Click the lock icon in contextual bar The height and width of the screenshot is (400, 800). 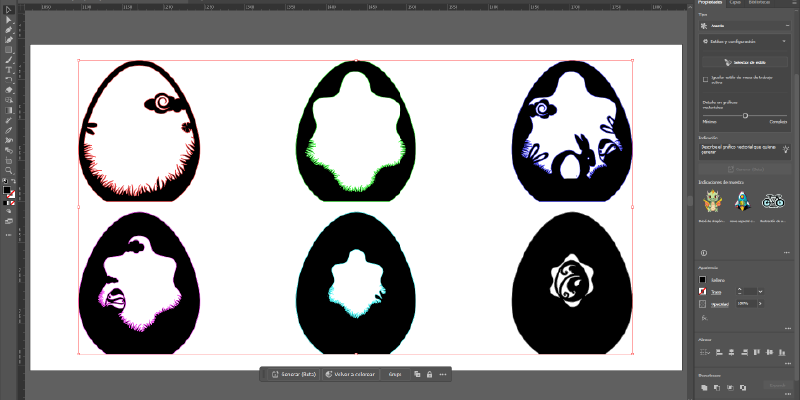click(429, 374)
